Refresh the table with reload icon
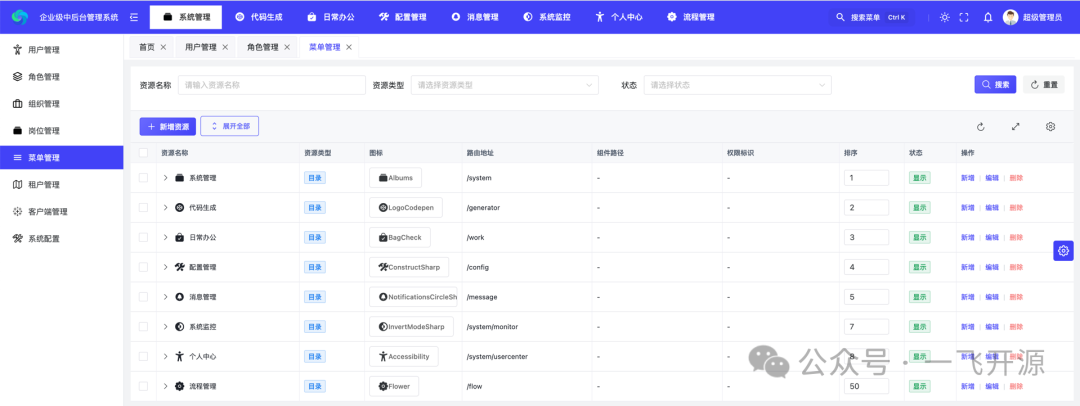Viewport: 1080px width, 406px height. click(981, 127)
